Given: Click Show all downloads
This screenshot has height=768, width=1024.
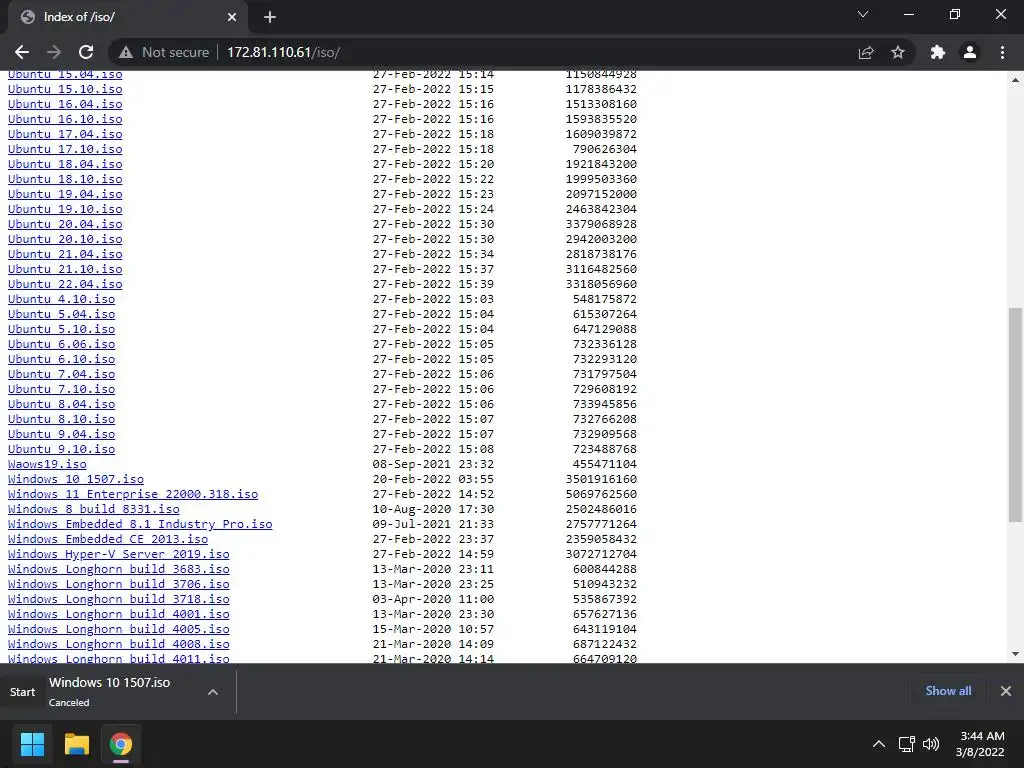Looking at the screenshot, I should [x=948, y=691].
